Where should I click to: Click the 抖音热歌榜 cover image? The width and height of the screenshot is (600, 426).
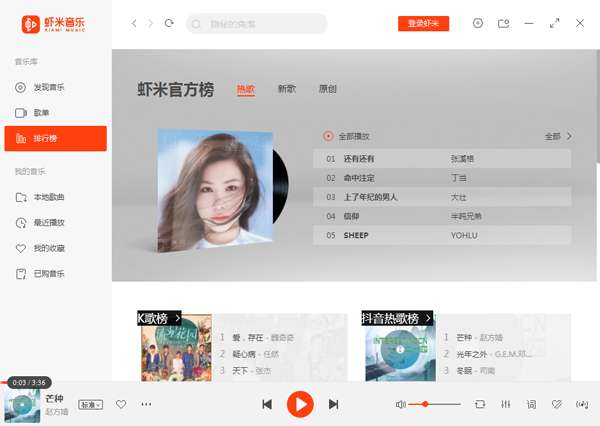[400, 353]
